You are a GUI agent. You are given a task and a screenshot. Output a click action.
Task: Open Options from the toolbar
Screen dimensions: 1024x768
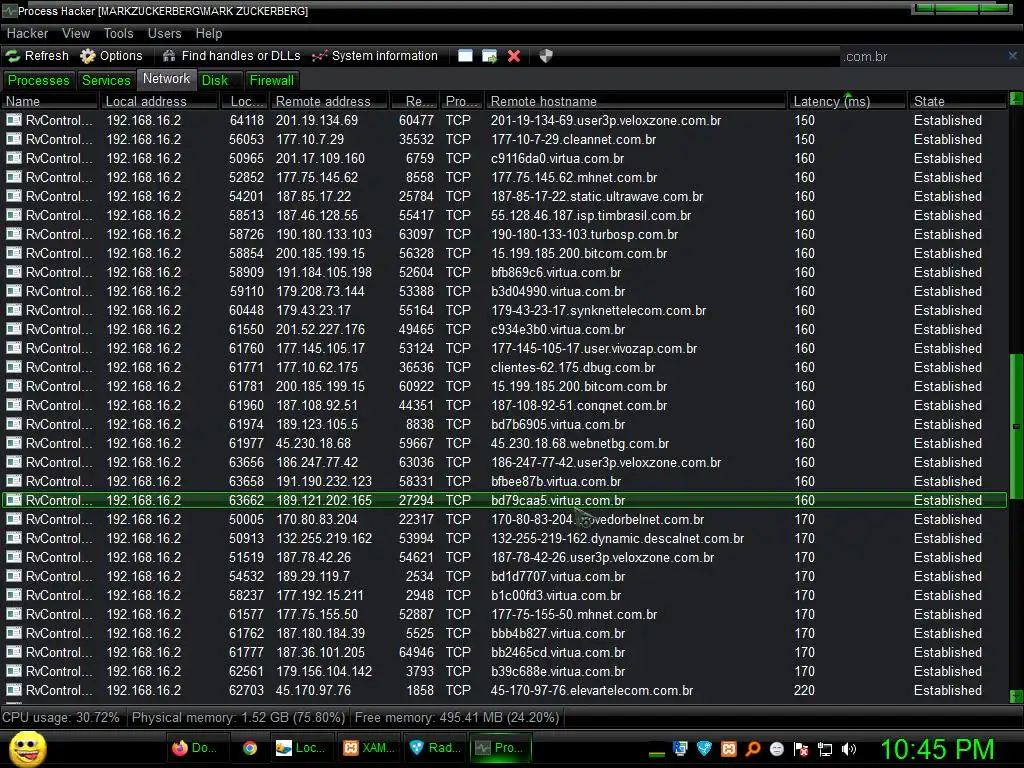click(x=111, y=56)
